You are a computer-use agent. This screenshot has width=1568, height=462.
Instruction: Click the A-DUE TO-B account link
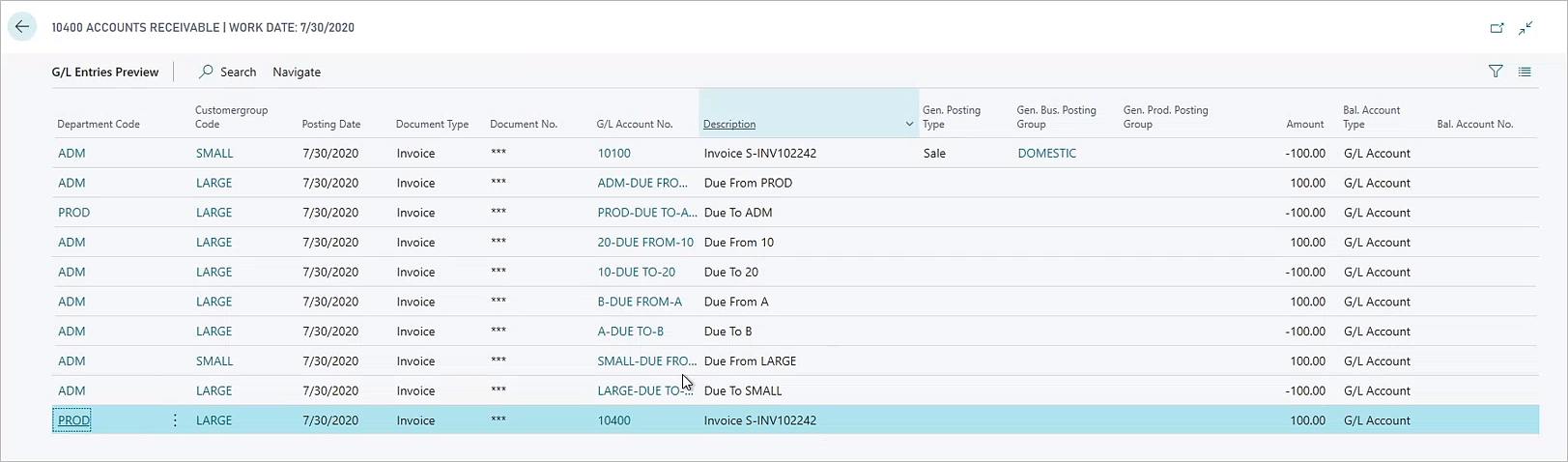click(630, 332)
